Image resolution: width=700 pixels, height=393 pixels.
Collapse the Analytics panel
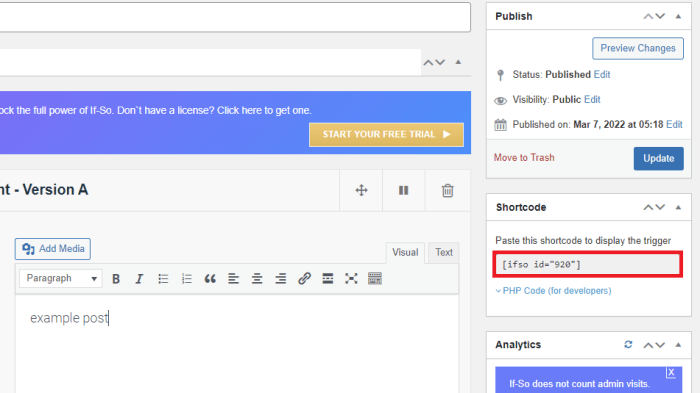678,345
